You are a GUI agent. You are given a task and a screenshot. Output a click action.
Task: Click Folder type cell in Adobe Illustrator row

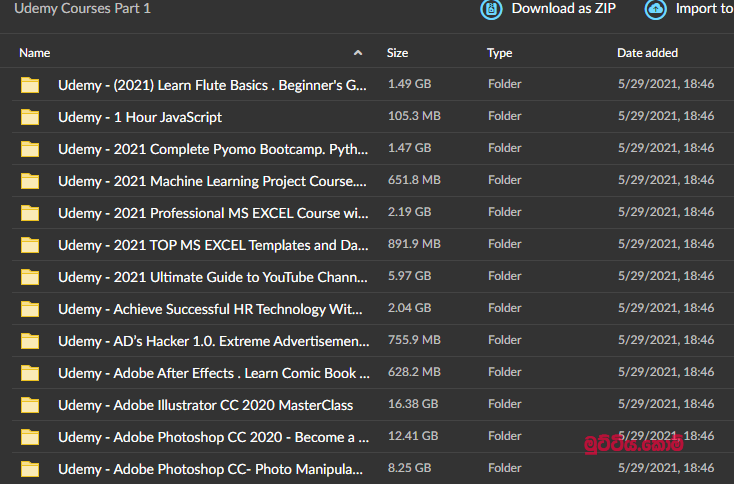tap(505, 403)
